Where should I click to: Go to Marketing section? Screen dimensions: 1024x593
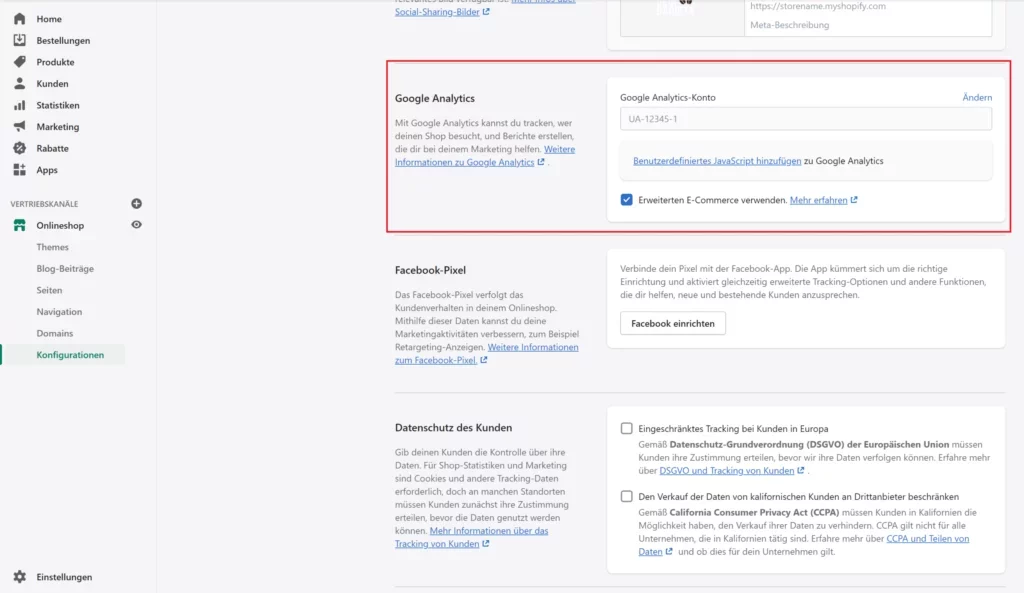tap(57, 127)
